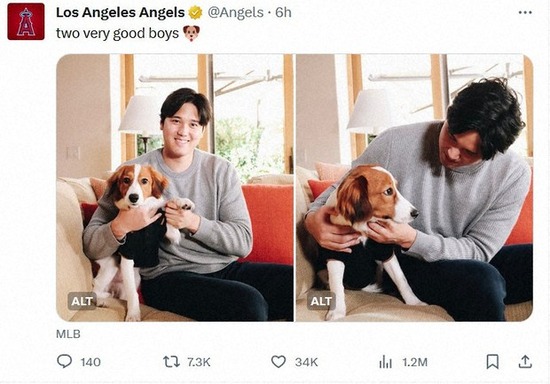Click the 34K likes count
Screen dimensions: 550x384
[x=306, y=362]
